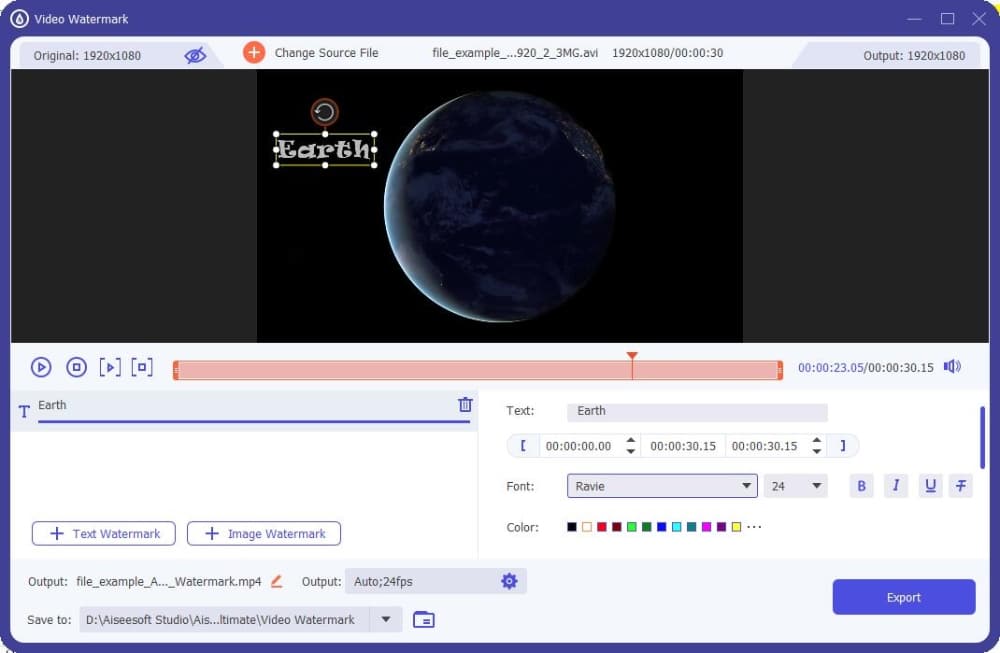1000x653 pixels.
Task: Open the Save to location dropdown
Action: (385, 619)
